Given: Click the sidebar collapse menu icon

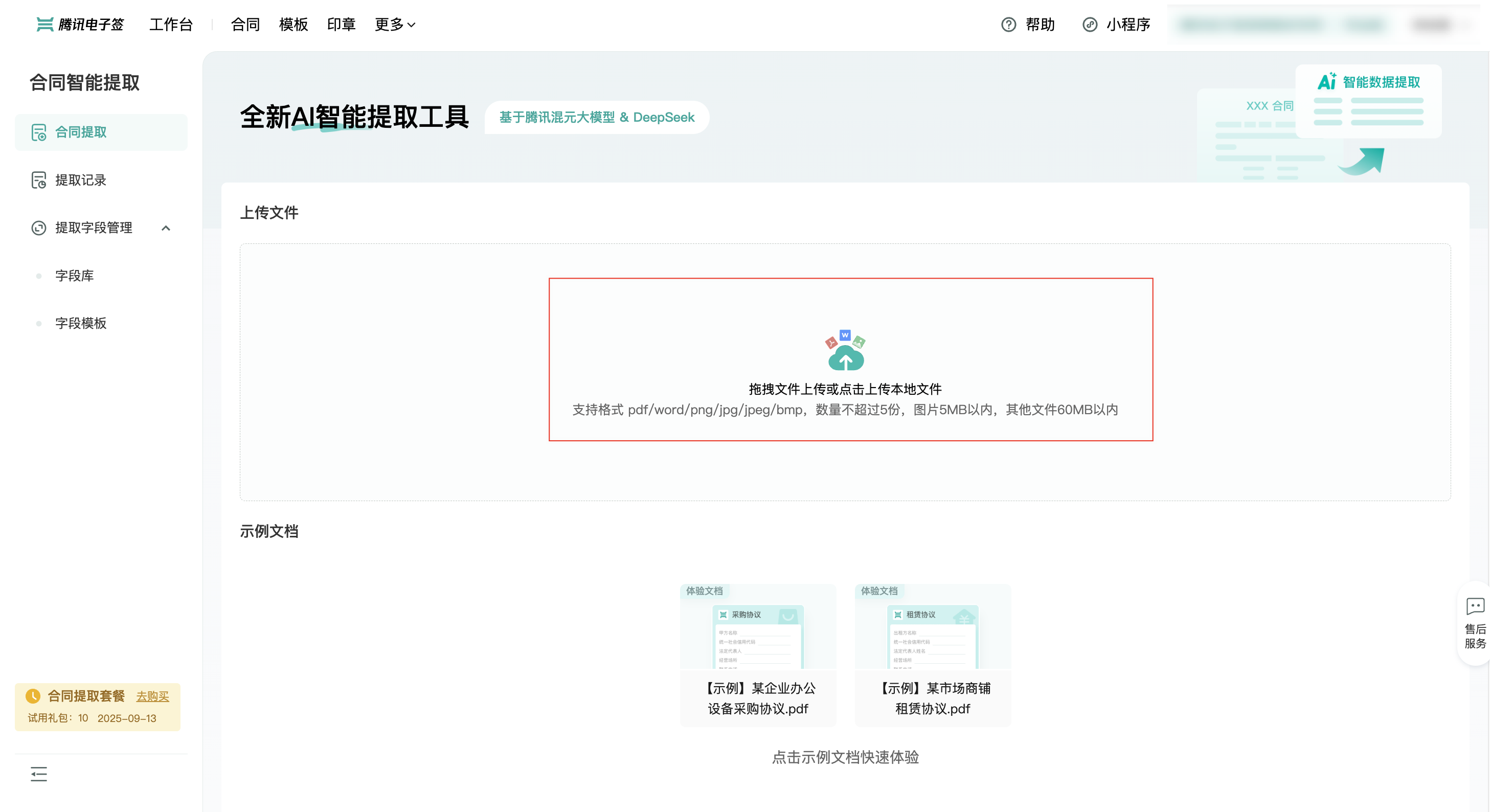Looking at the screenshot, I should click(x=39, y=774).
